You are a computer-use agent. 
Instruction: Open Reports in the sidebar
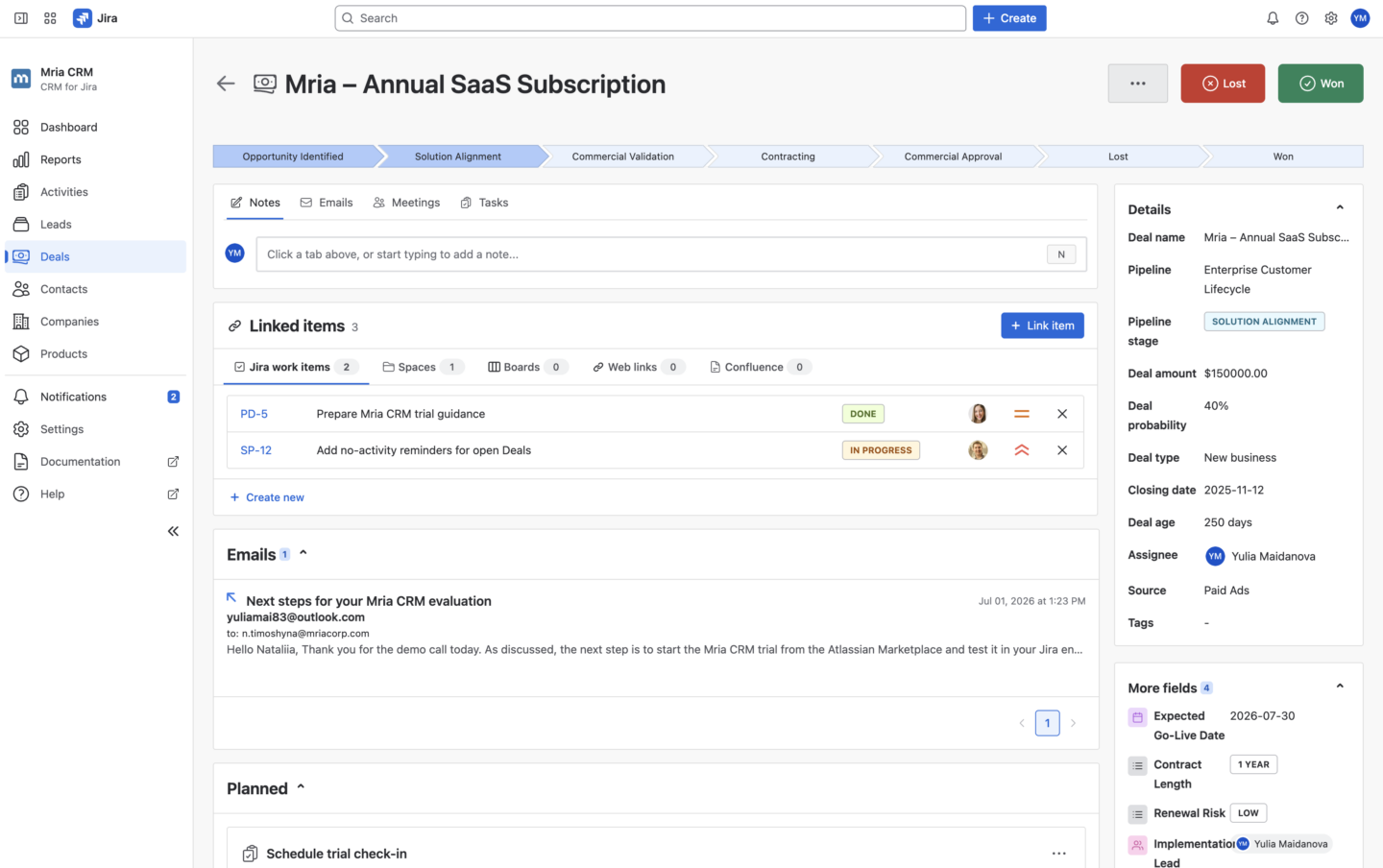96,159
